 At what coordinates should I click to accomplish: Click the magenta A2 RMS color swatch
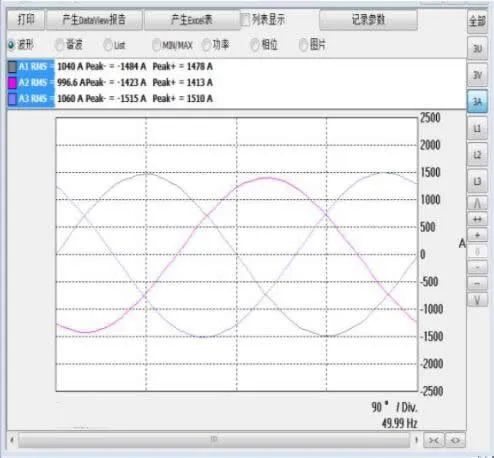(x=12, y=83)
